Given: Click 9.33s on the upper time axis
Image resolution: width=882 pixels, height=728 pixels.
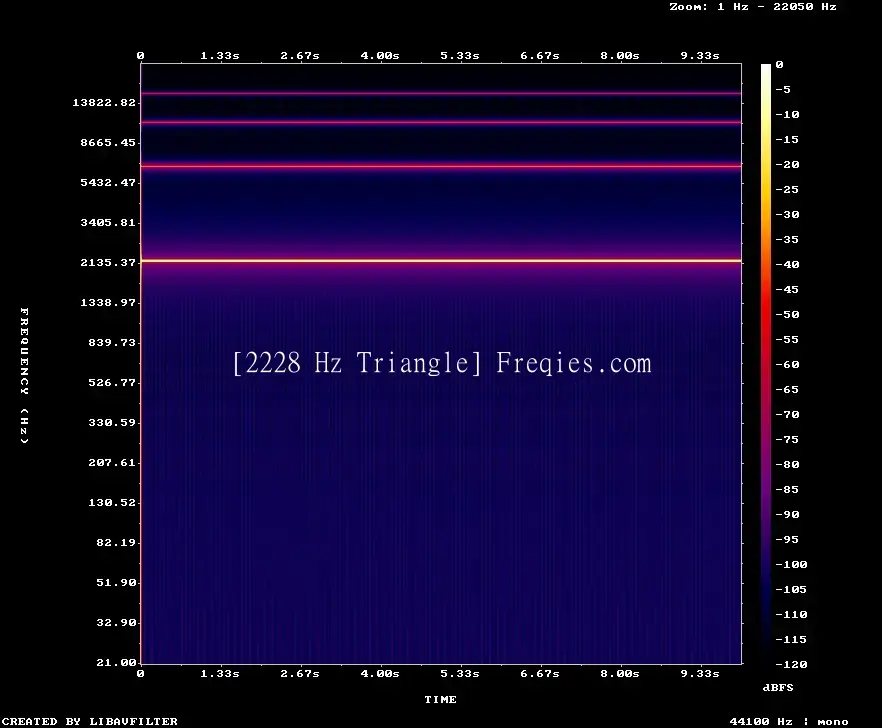Looking at the screenshot, I should click(x=700, y=56).
